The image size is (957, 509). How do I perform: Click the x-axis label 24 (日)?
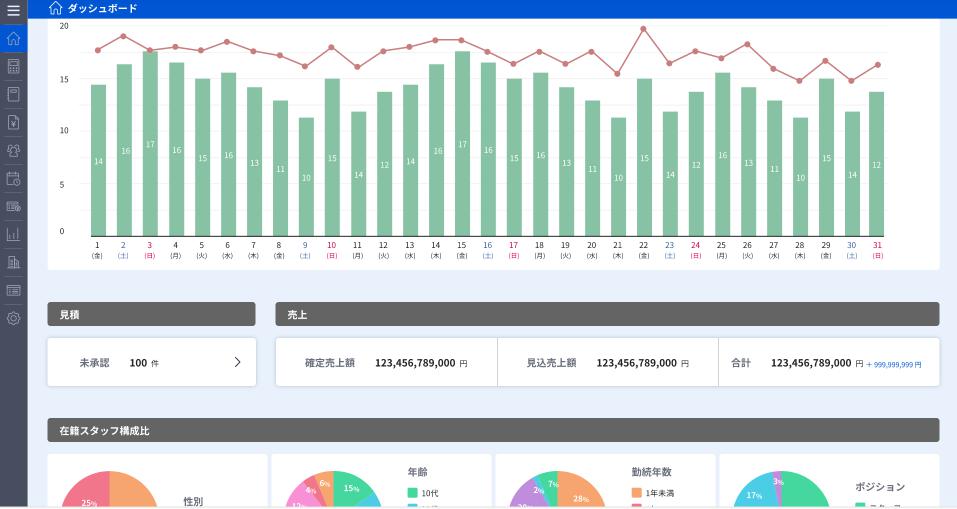(x=695, y=250)
